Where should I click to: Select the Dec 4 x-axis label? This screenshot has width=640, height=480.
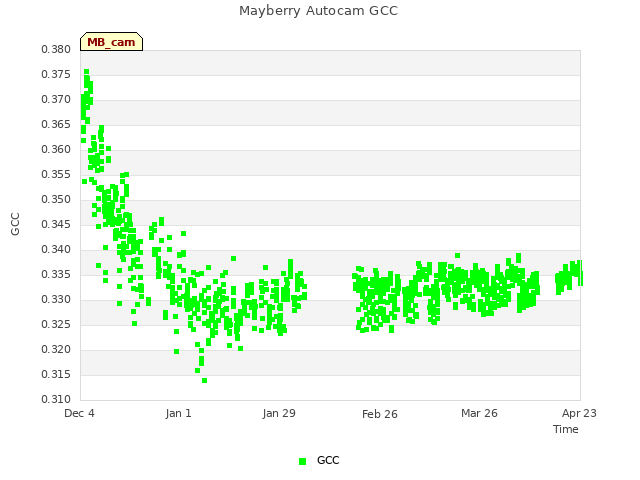(80, 413)
